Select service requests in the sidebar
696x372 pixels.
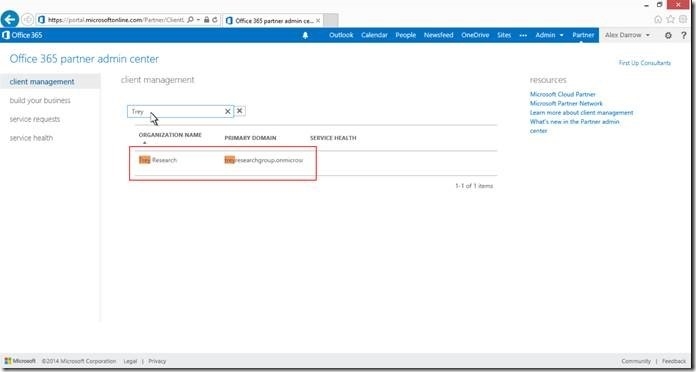35,119
